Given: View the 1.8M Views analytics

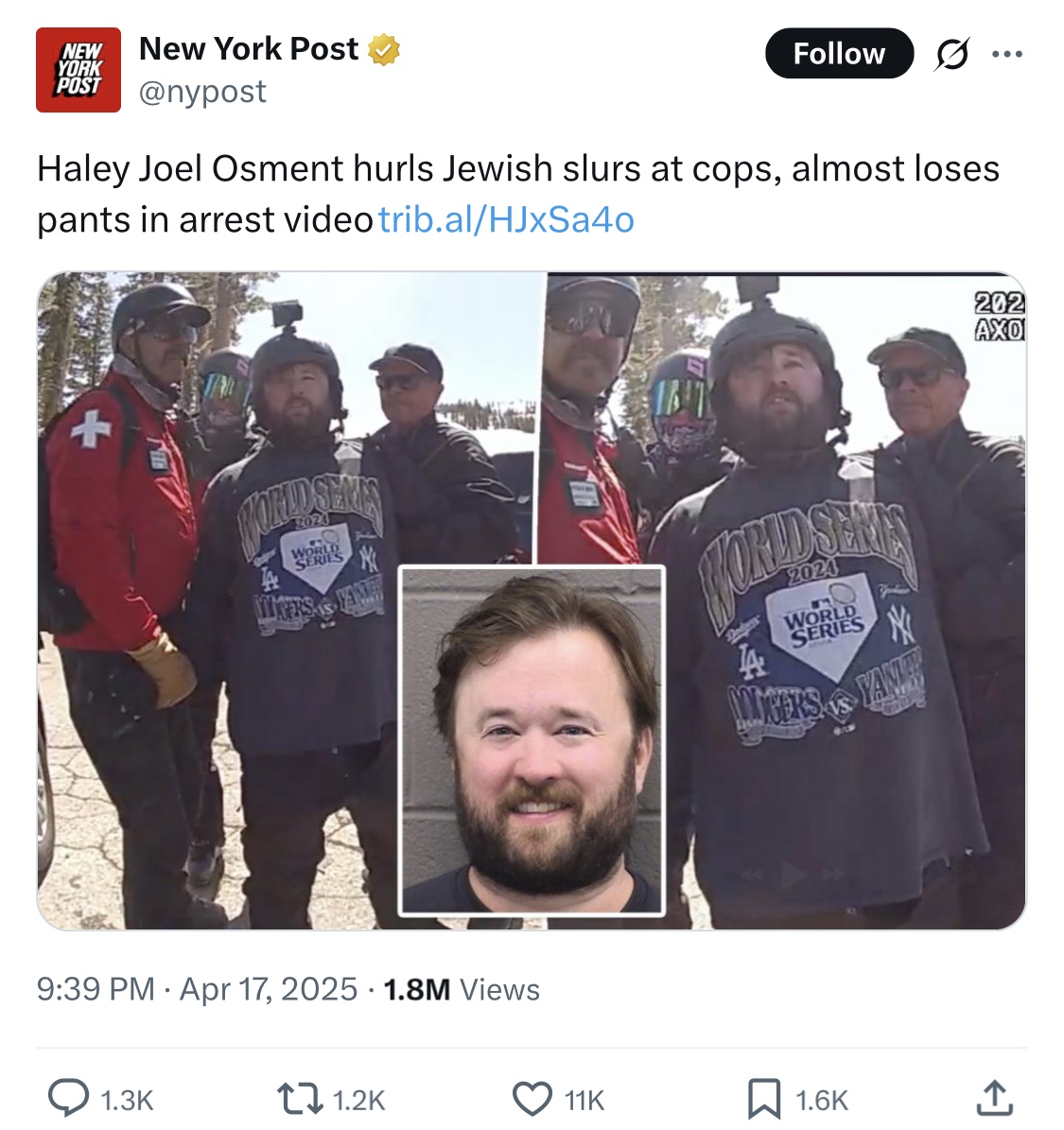Looking at the screenshot, I should point(462,989).
